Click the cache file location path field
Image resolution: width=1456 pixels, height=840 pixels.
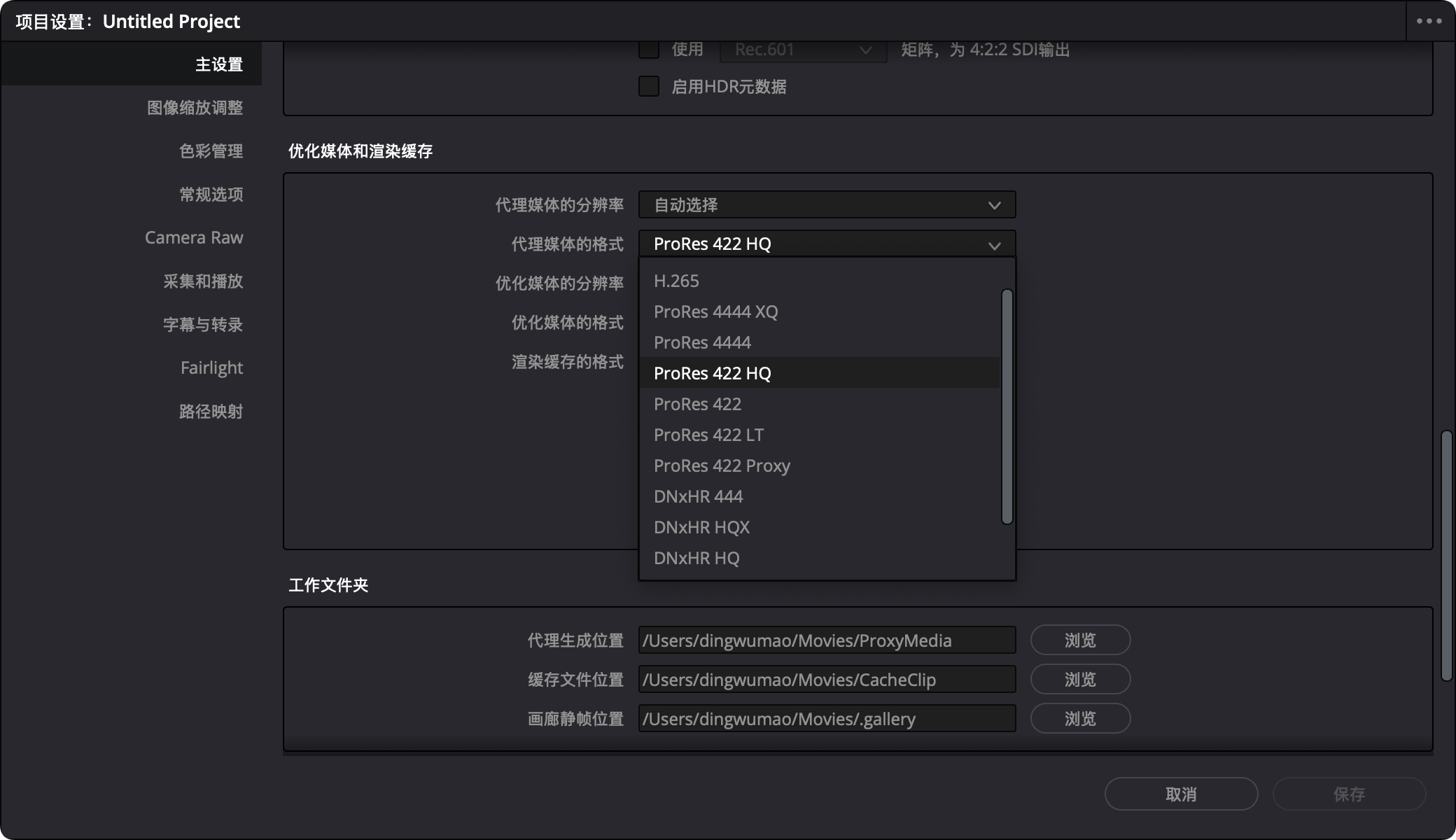(x=826, y=679)
